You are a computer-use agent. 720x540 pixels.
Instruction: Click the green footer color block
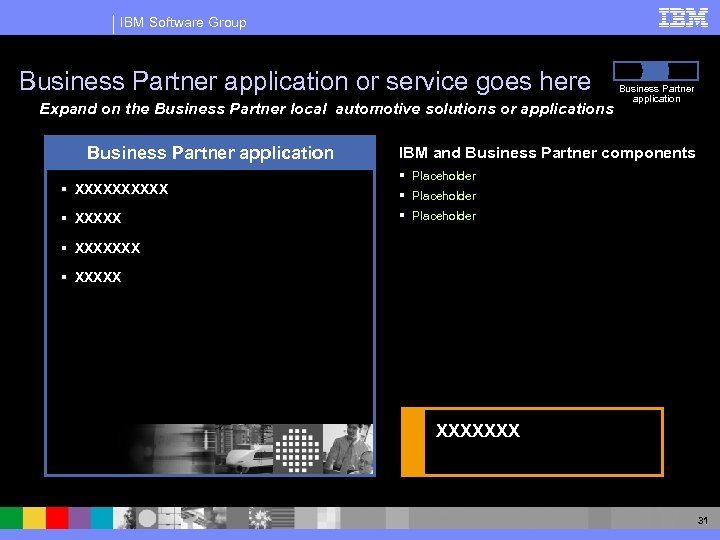11,518
